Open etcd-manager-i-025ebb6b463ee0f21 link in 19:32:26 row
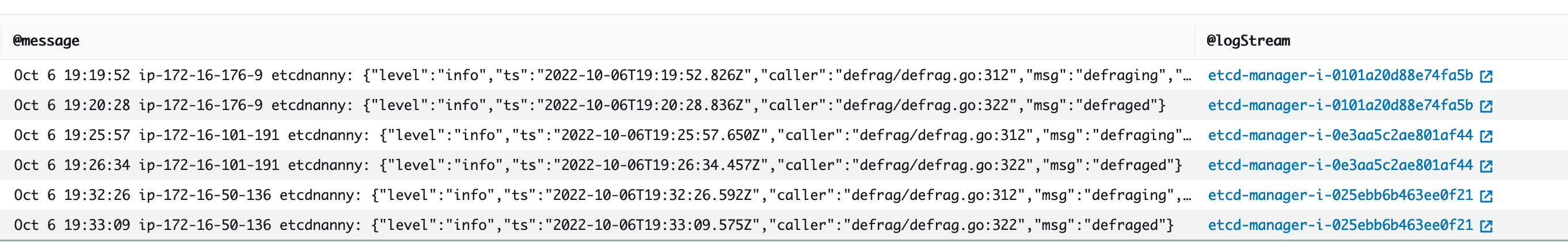Viewport: 1568px width, 242px height. pyautogui.click(x=1339, y=195)
